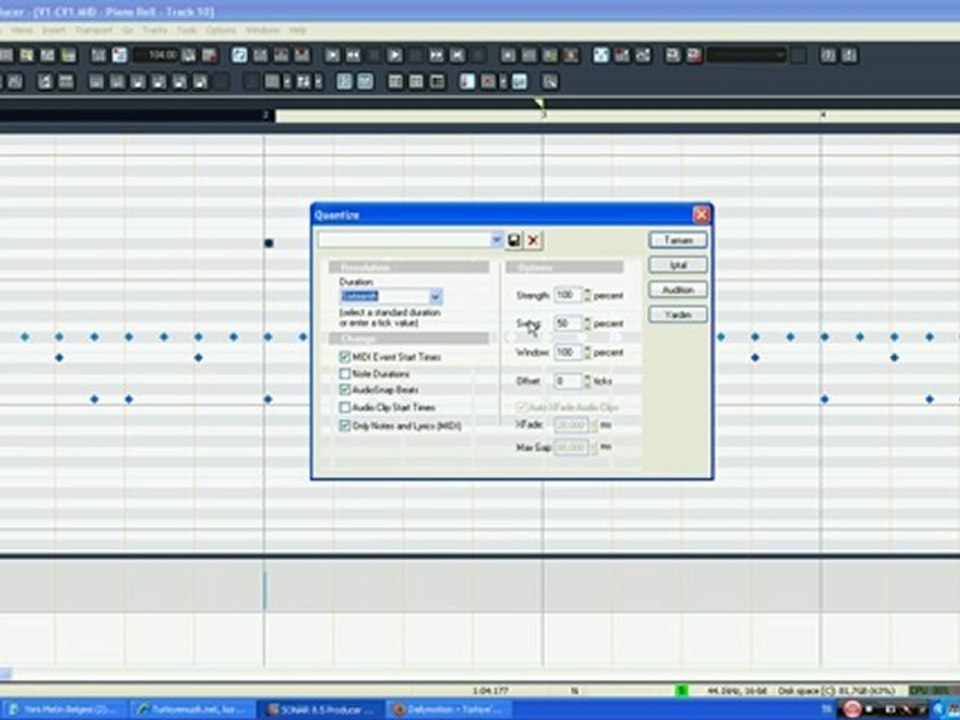Switch to the SONAR 8.5 Producer taskbar button
Screen dimensions: 960x720
click(321, 710)
